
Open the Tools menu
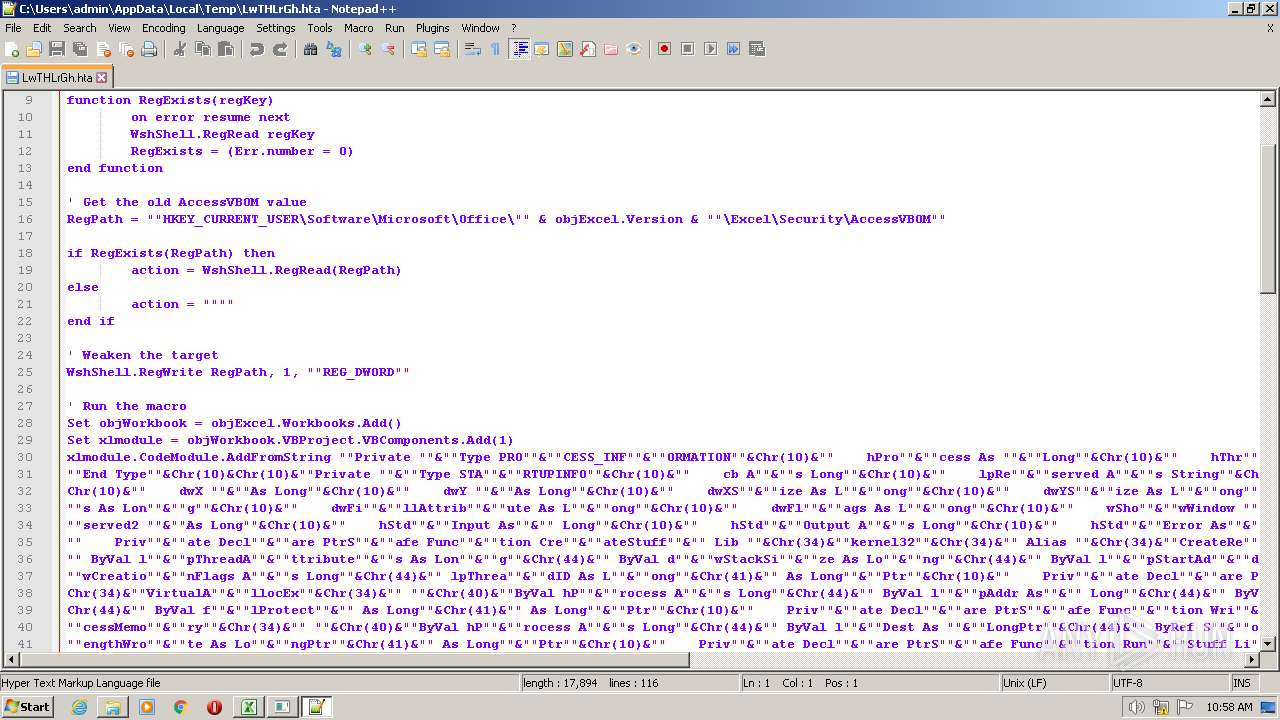(320, 28)
